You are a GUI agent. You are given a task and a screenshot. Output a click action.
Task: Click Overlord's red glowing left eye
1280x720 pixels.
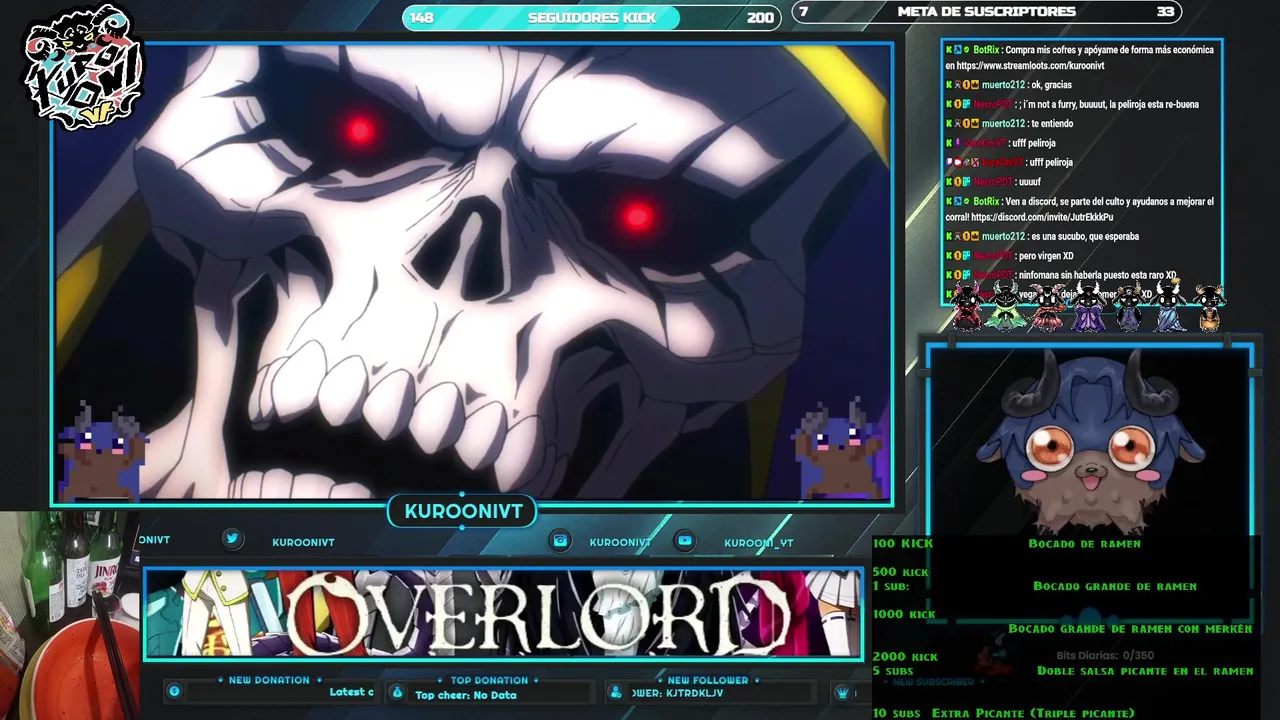pos(360,130)
